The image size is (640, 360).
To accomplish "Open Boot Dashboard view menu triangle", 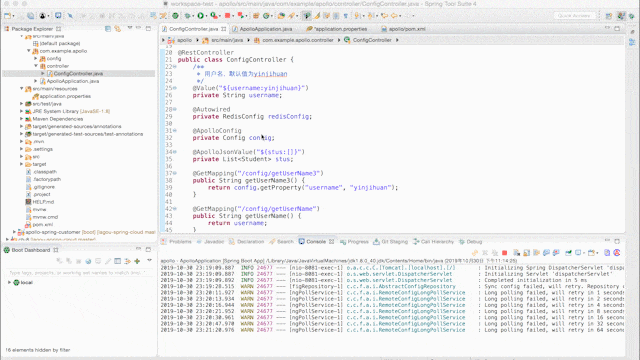I will tap(149, 260).
